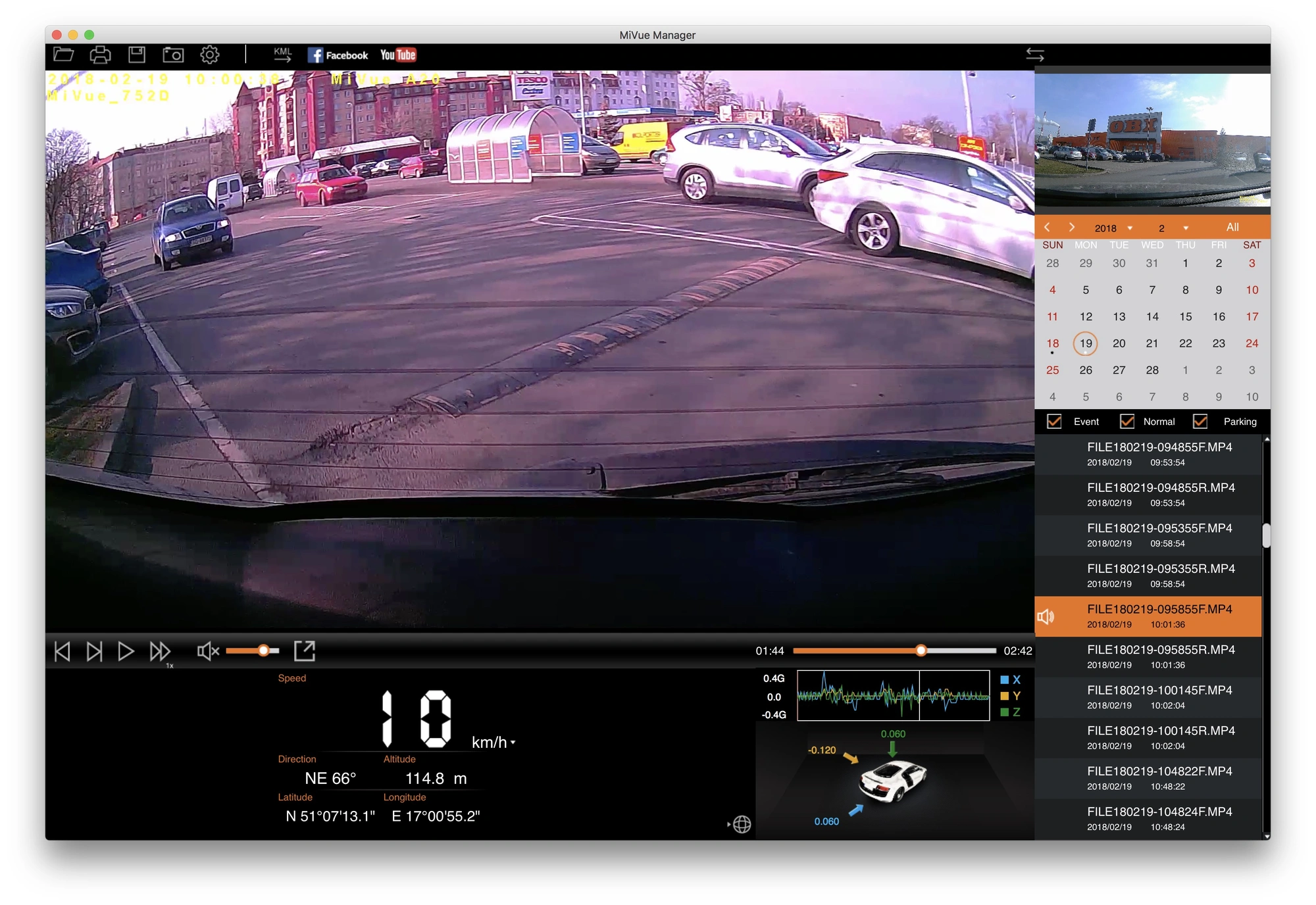Open the month dropdown in calendar
Viewport: 1316px width, 905px height.
click(x=1173, y=228)
